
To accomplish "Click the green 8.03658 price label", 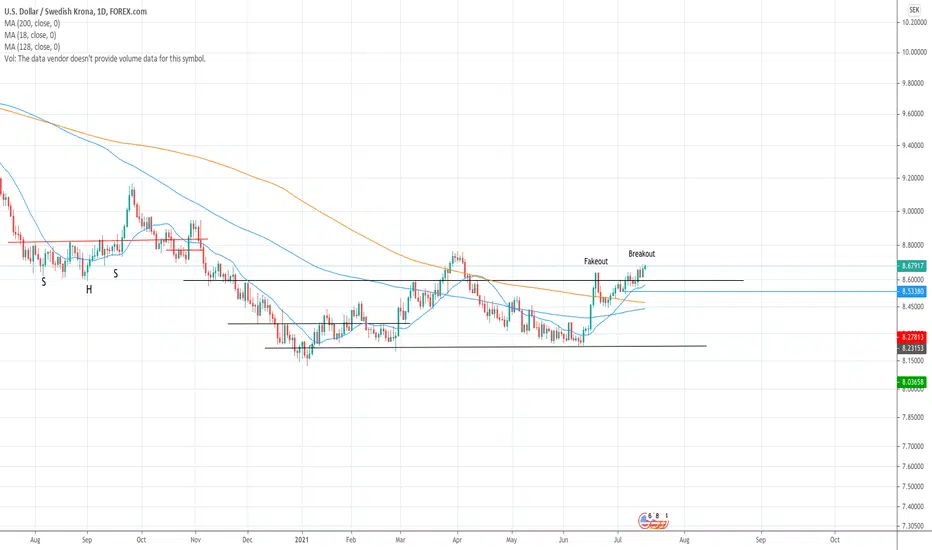I will [911, 382].
